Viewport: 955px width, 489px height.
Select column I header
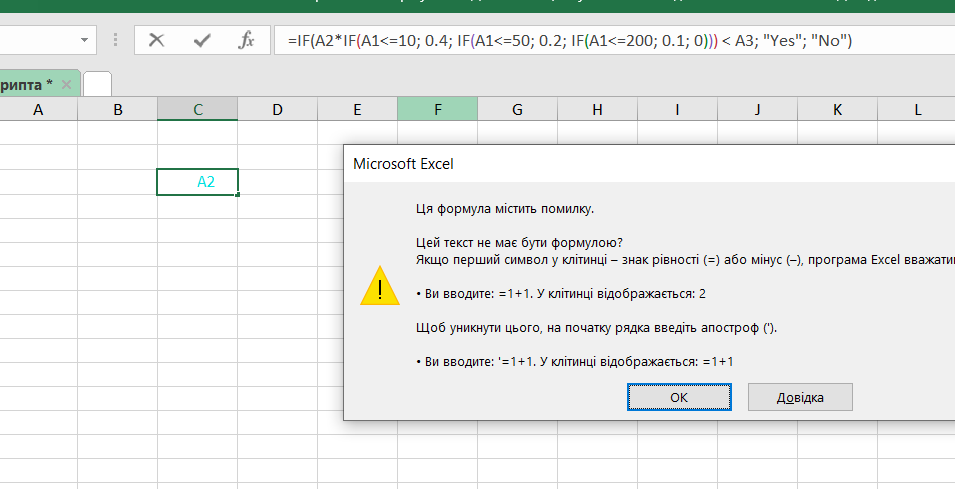(x=677, y=110)
